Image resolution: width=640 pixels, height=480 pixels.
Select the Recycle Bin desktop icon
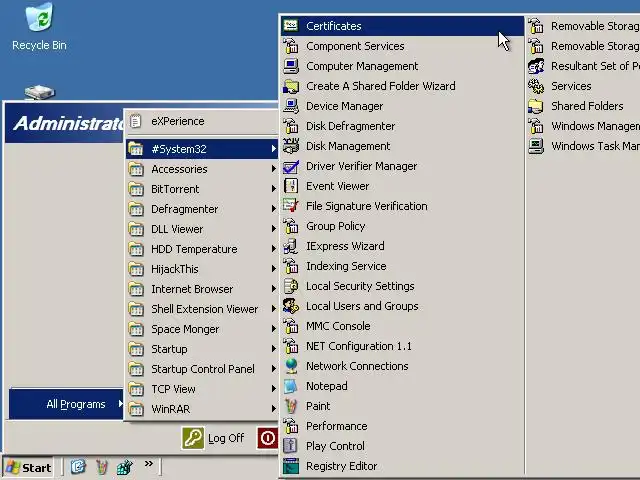pyautogui.click(x=39, y=27)
